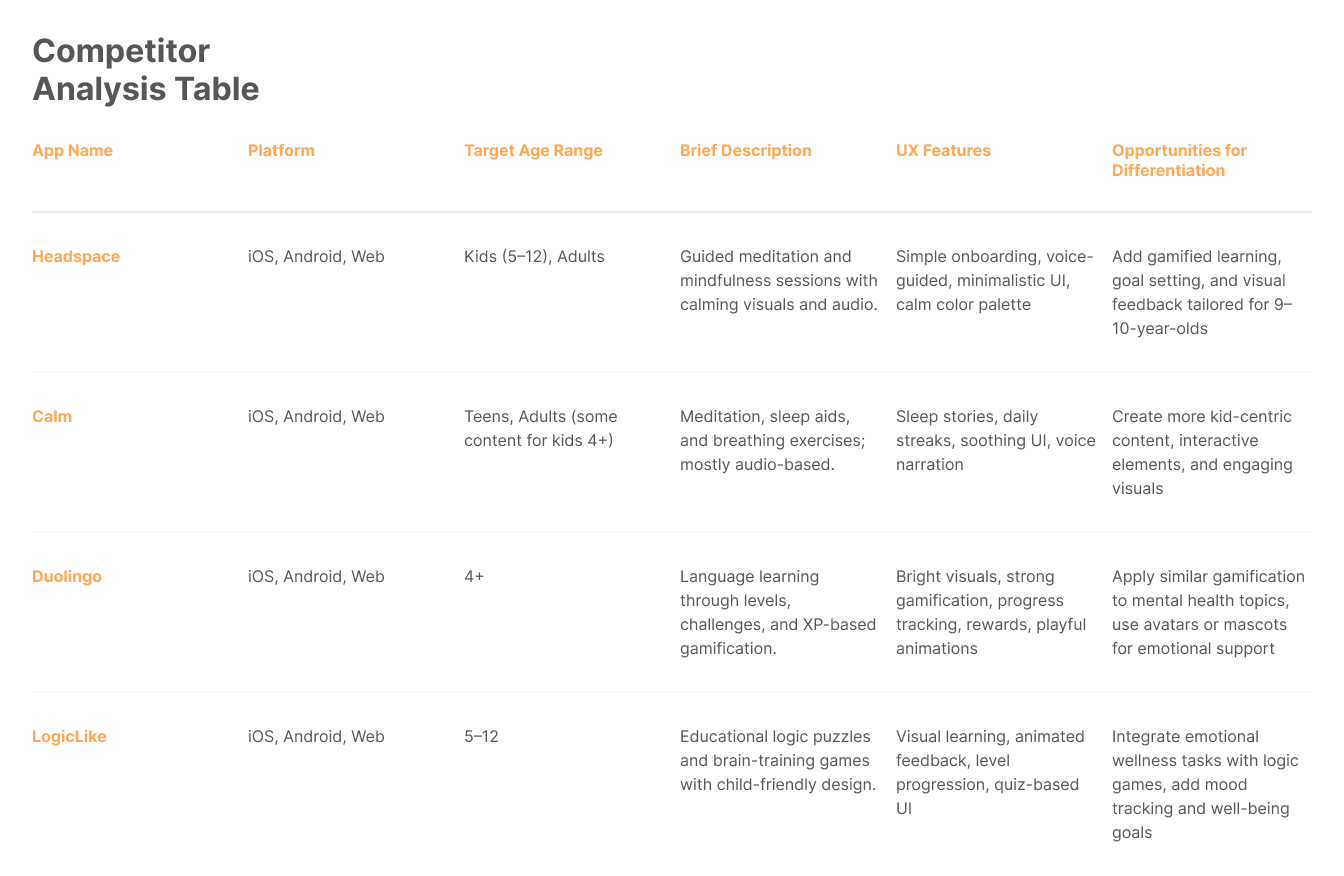Click the Headspace app name
1344x876 pixels.
(76, 257)
